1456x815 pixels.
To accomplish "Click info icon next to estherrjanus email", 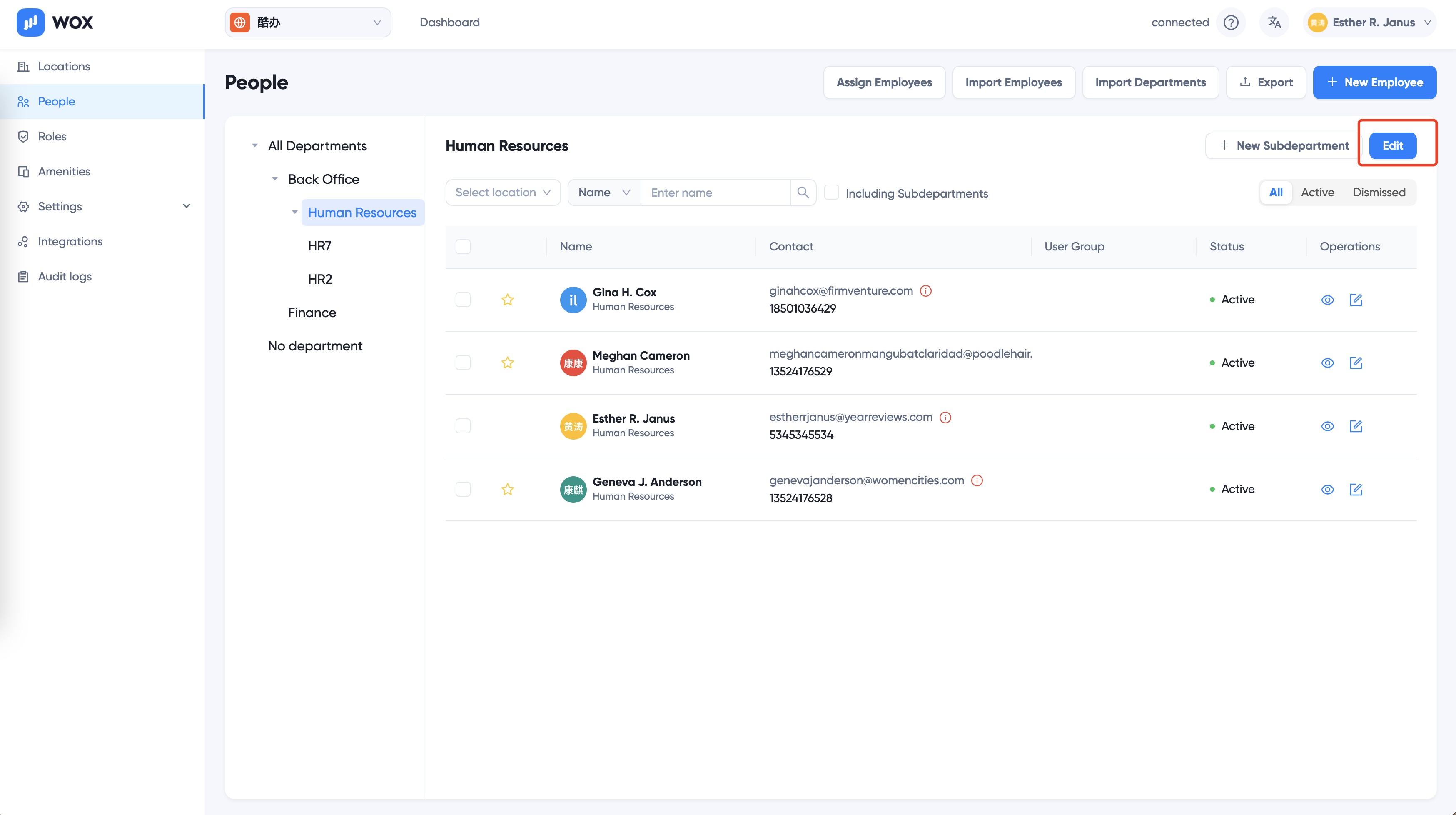I will 945,417.
